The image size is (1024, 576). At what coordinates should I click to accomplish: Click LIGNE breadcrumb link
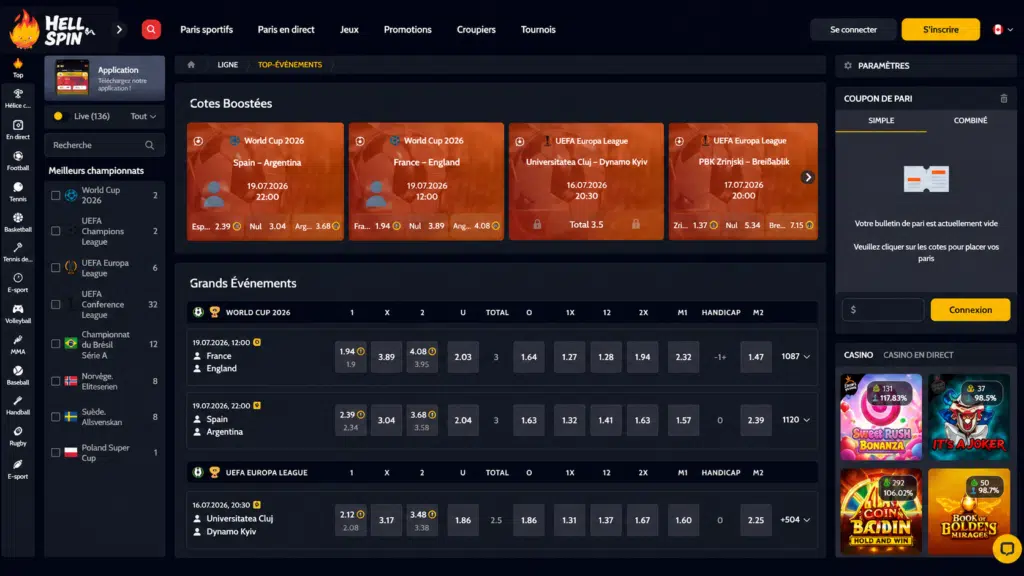(x=227, y=65)
